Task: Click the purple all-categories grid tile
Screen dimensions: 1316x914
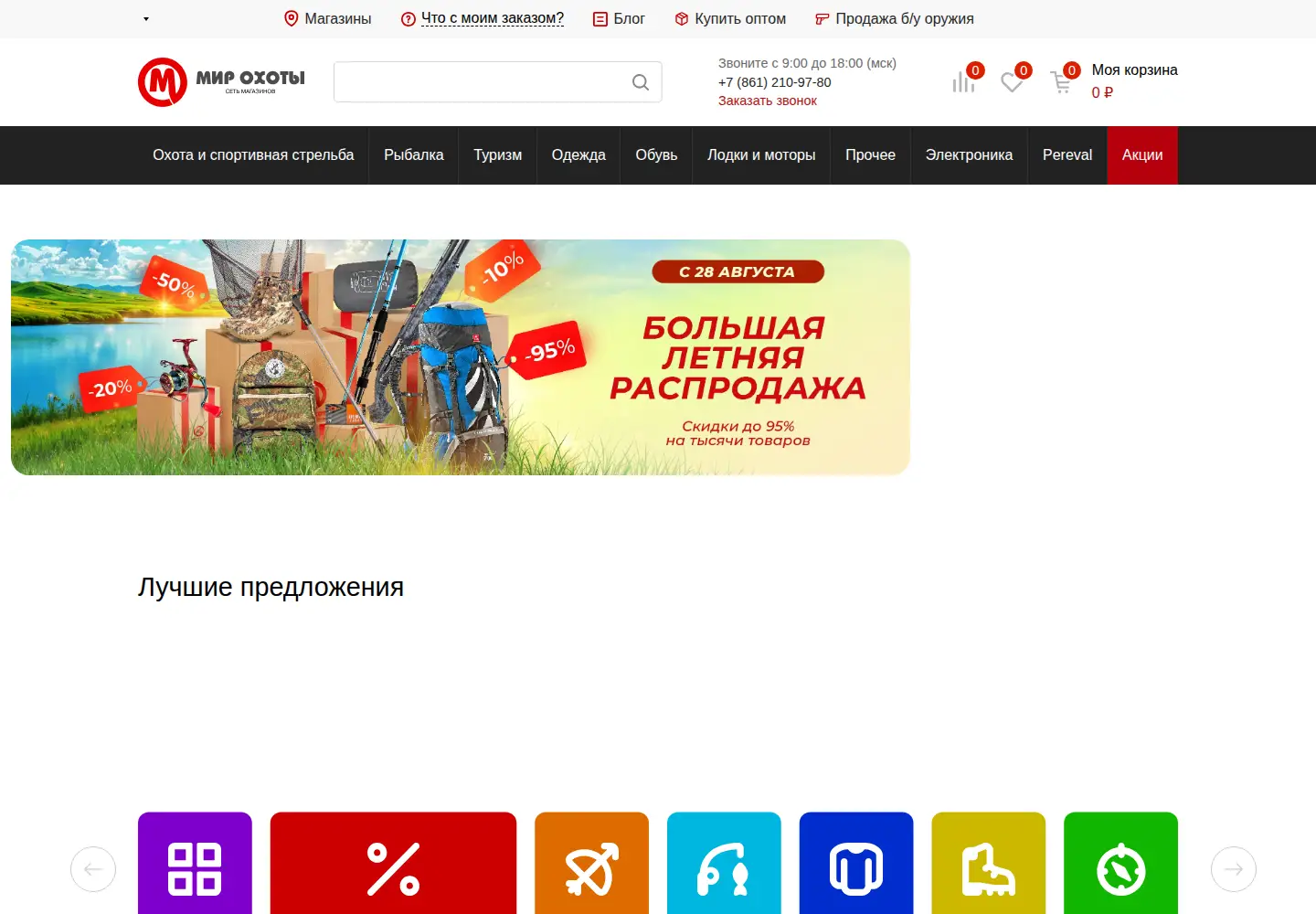Action: [195, 863]
